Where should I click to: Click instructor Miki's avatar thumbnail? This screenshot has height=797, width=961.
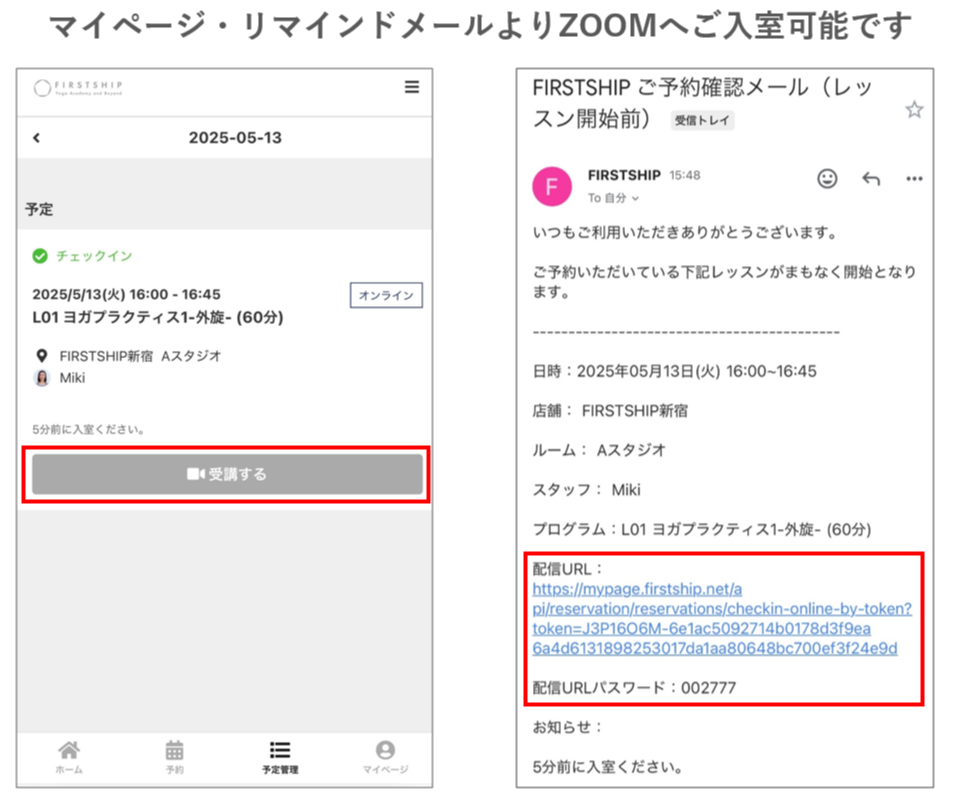pyautogui.click(x=42, y=378)
